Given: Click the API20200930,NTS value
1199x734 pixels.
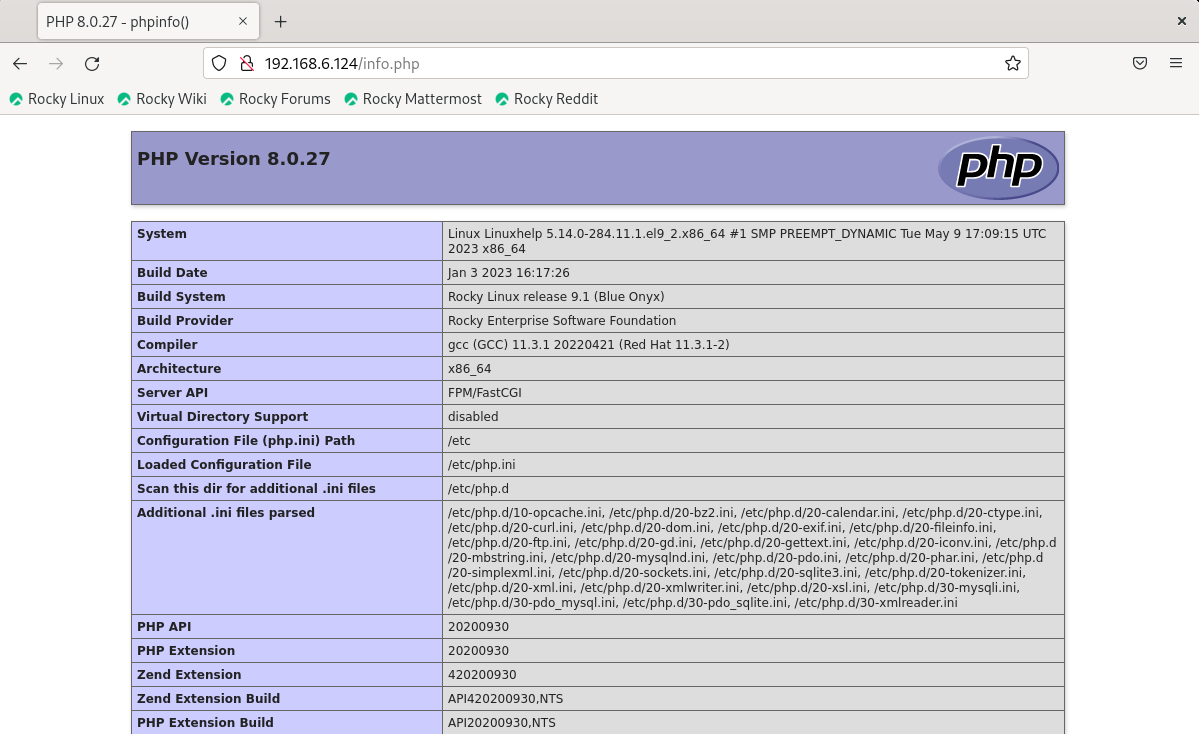Looking at the screenshot, I should click(502, 722).
